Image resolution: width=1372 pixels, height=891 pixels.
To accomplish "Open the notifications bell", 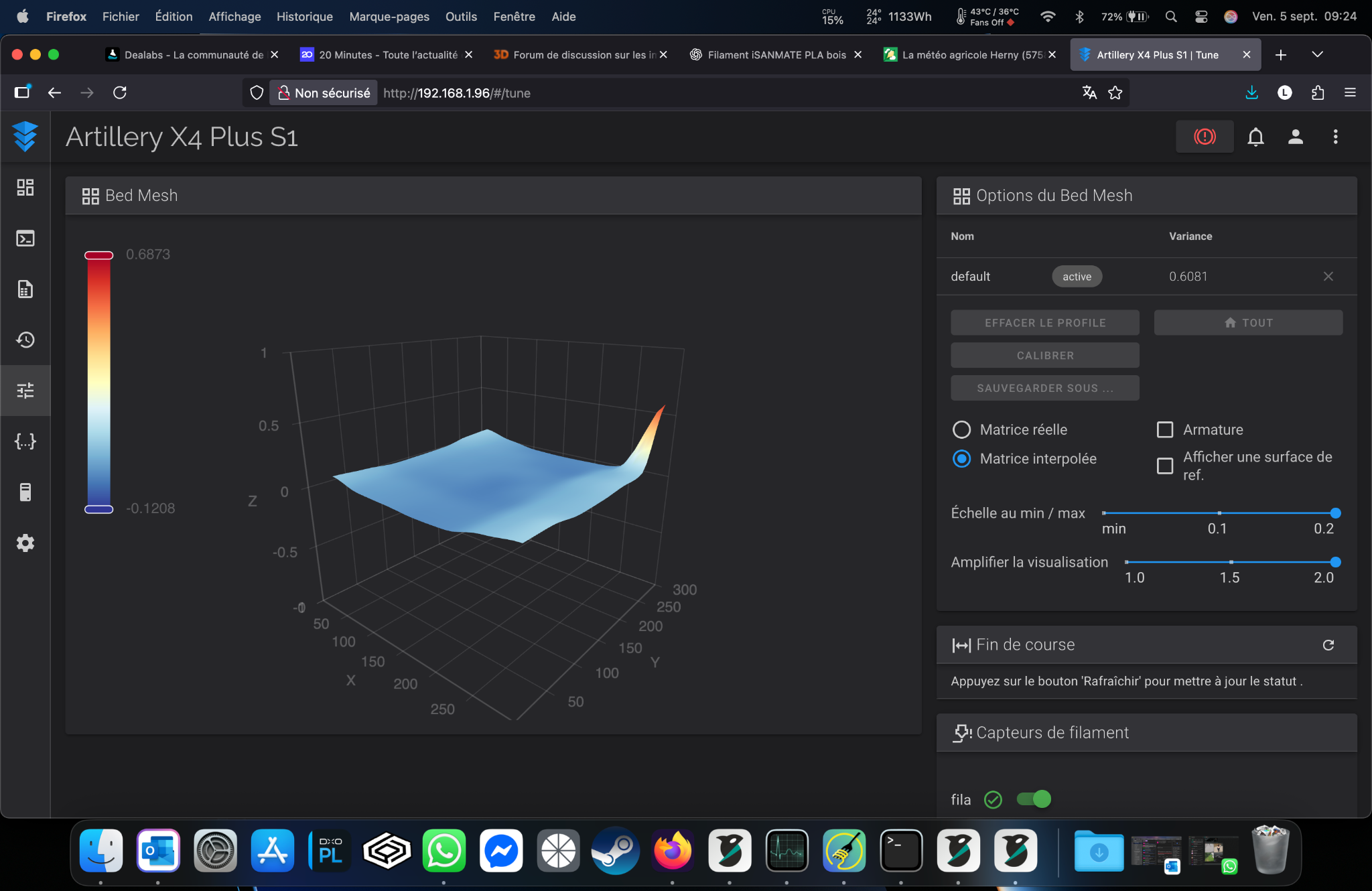I will click(1256, 137).
